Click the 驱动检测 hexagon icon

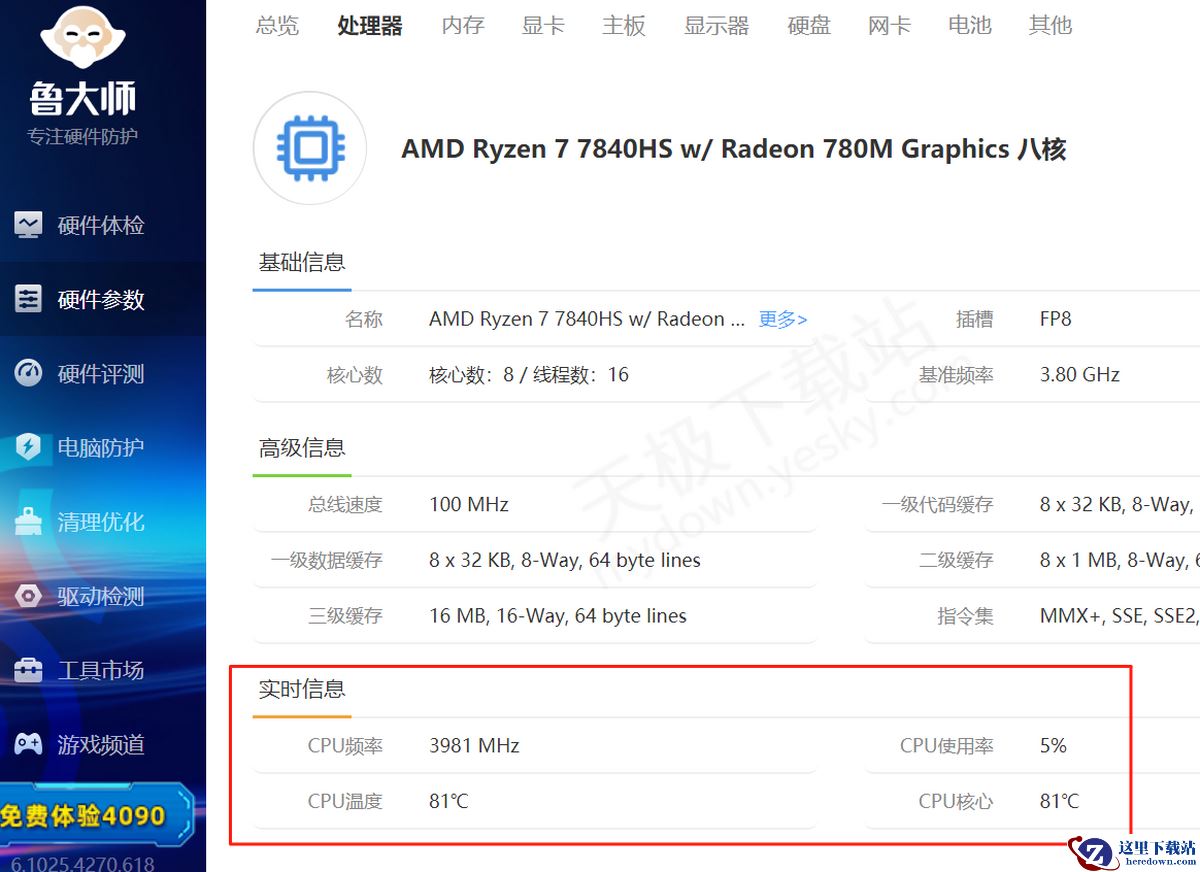[x=28, y=596]
